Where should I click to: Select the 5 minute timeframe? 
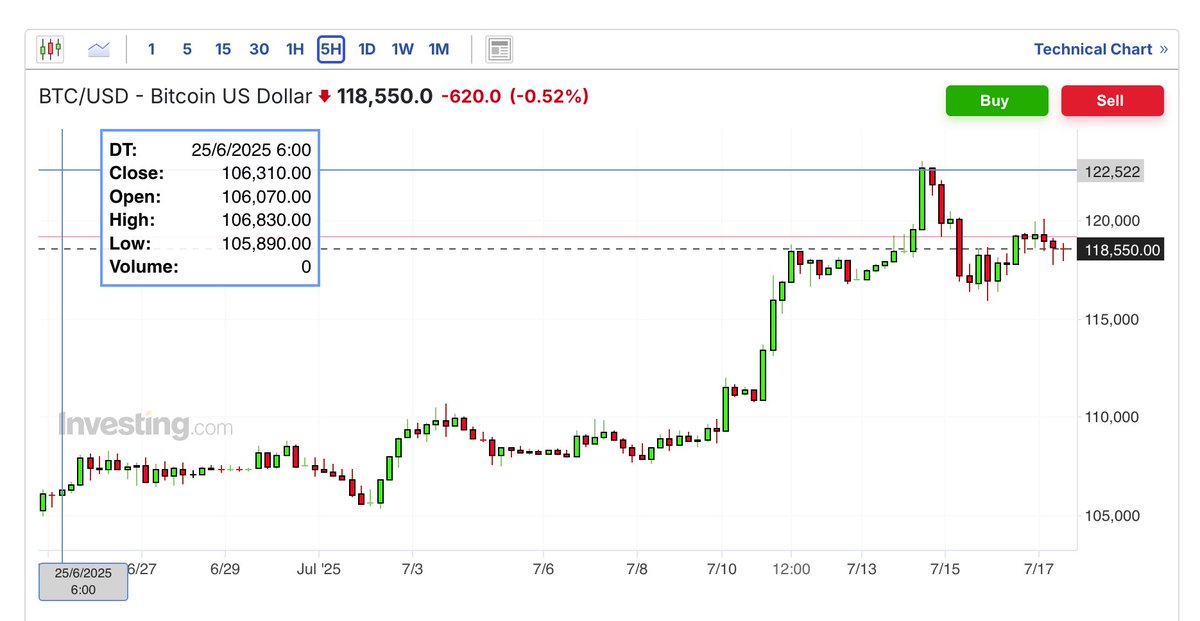187,48
